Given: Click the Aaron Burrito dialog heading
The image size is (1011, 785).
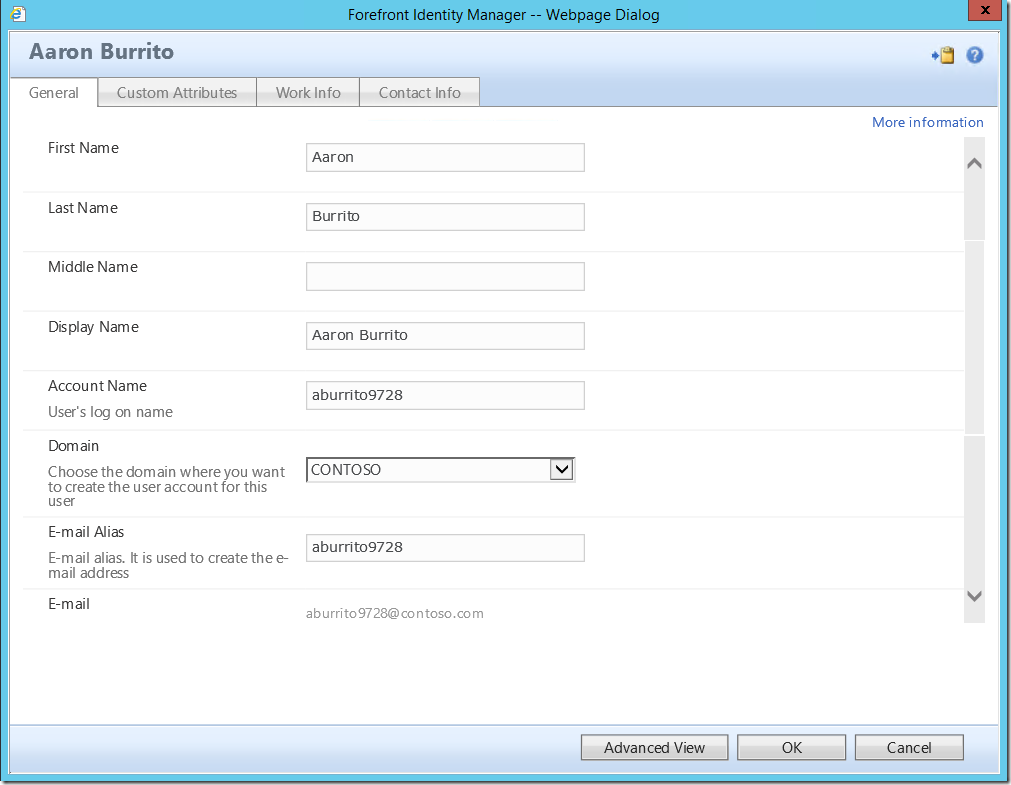Looking at the screenshot, I should point(101,52).
